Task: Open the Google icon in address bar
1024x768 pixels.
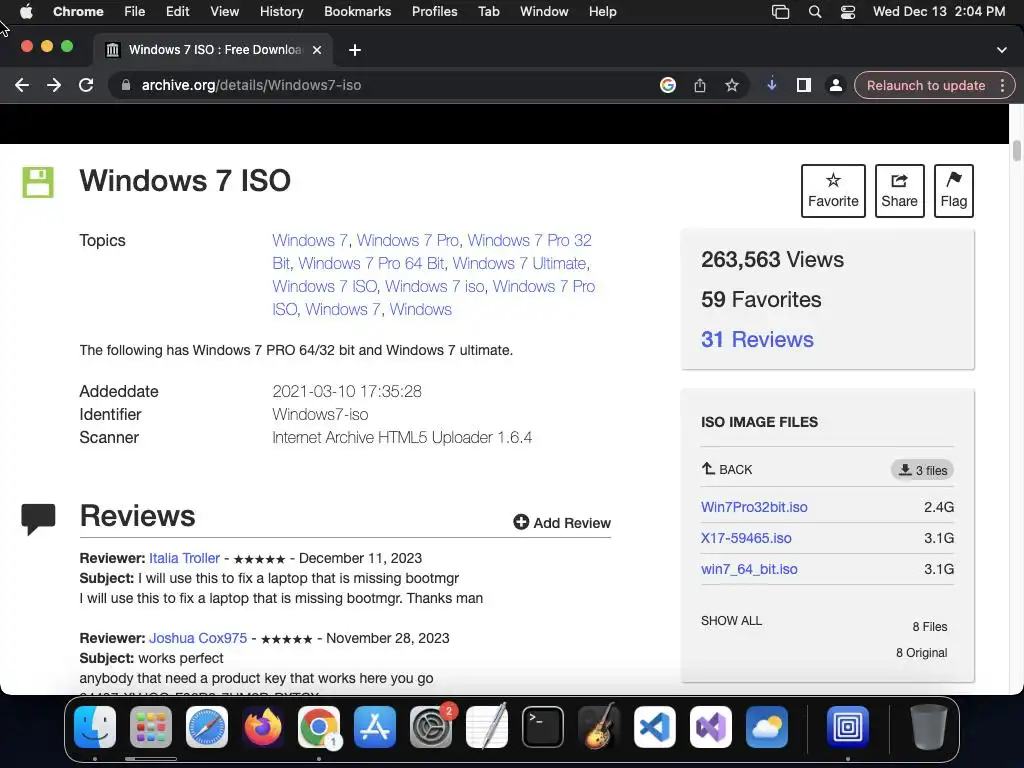Action: coord(667,85)
